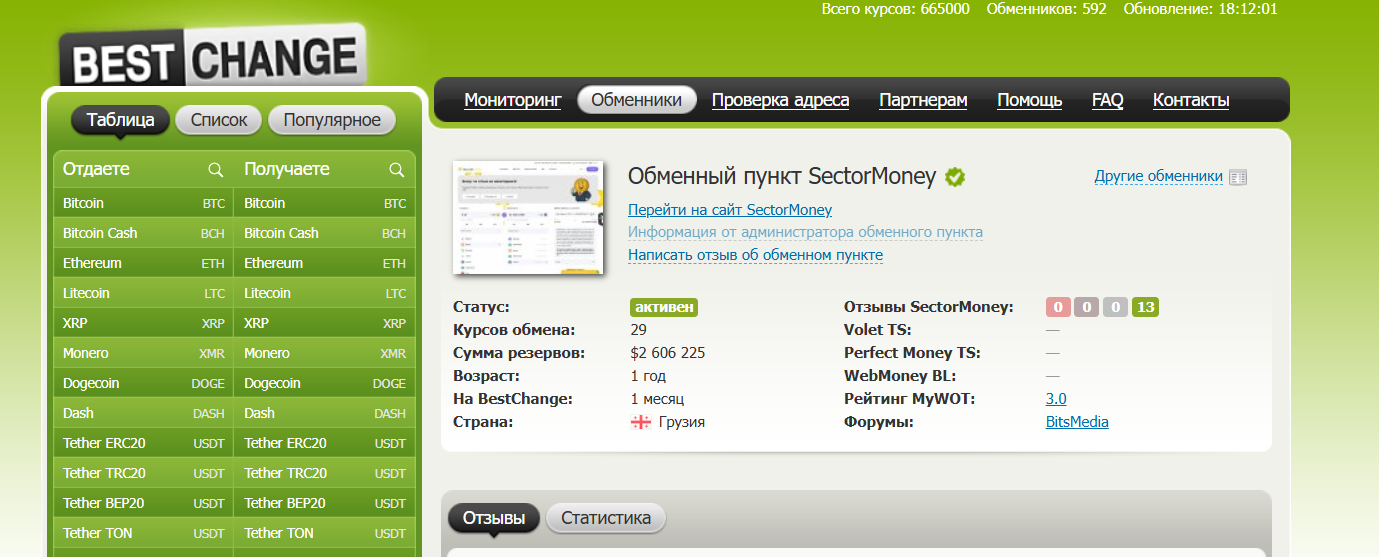Select Tether TRC20 in the Получаете column

(x=325, y=473)
